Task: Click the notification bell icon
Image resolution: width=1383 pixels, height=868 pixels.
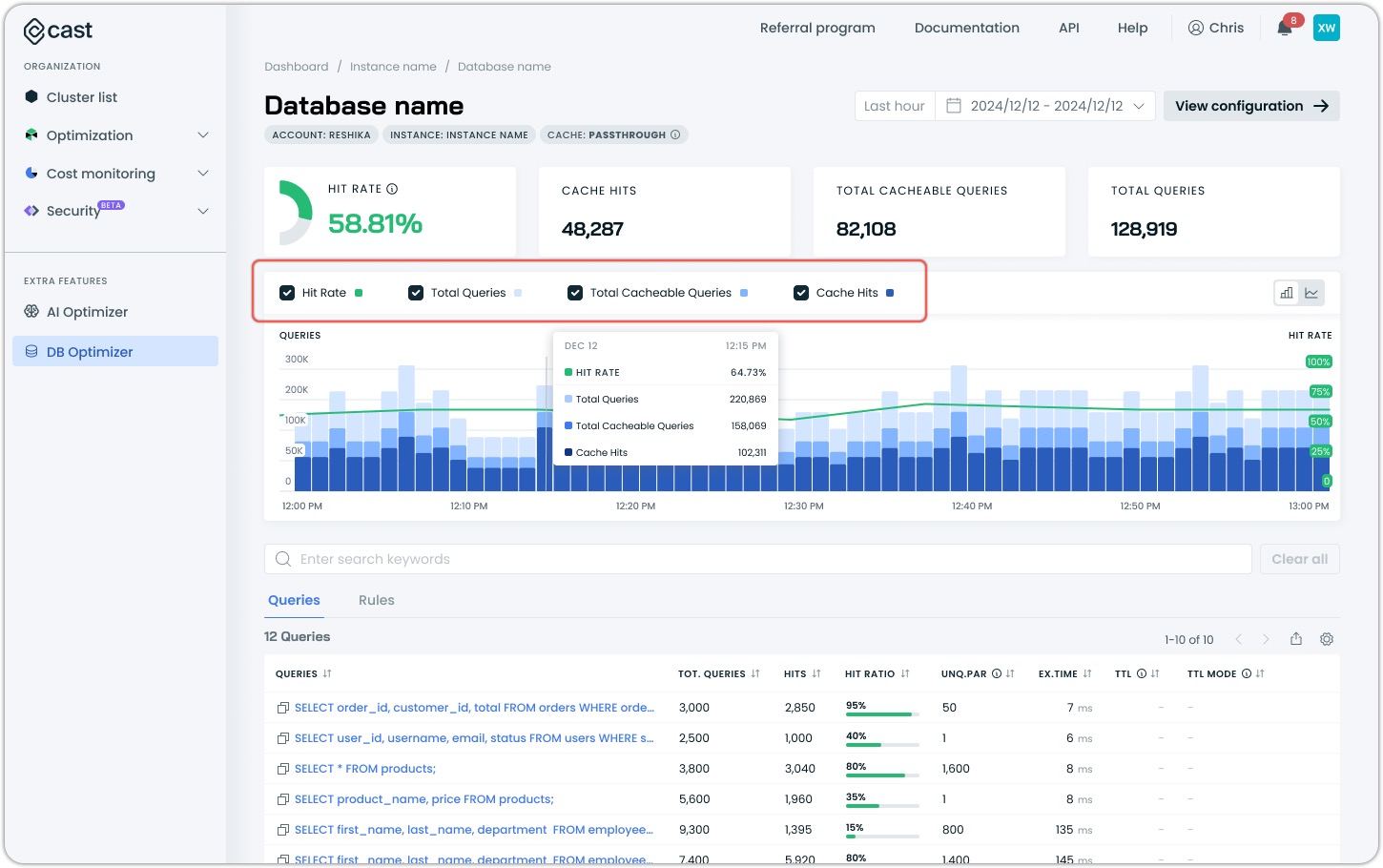Action: 1285,28
